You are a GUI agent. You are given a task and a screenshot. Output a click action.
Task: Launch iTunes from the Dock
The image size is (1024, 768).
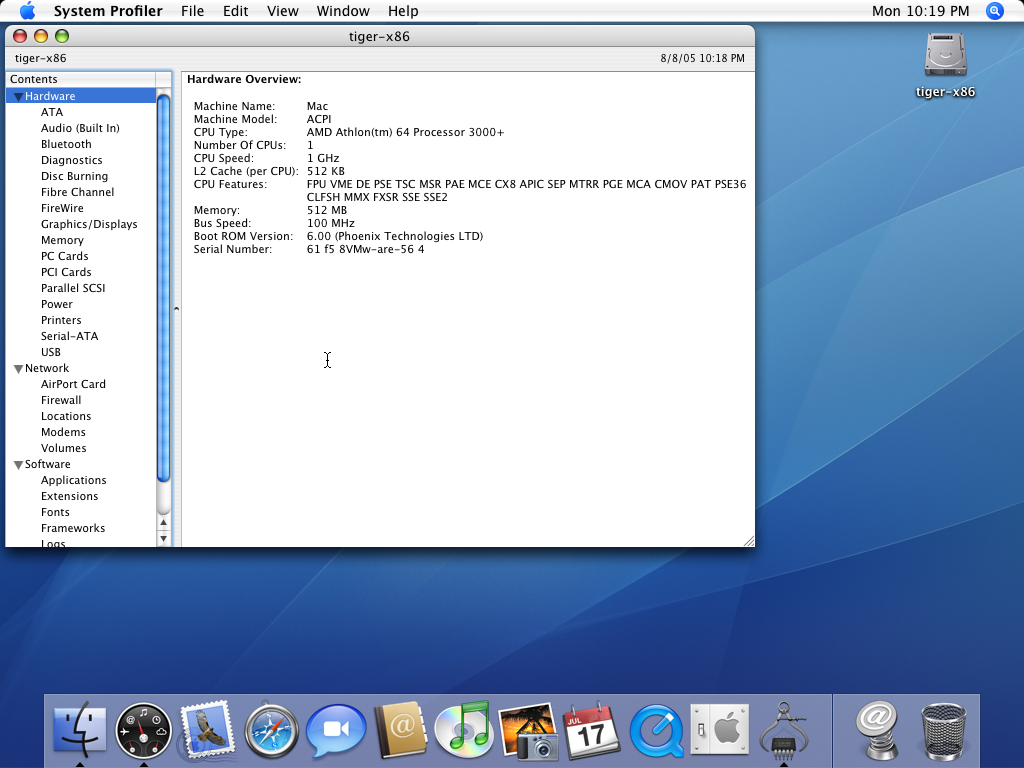click(x=464, y=729)
